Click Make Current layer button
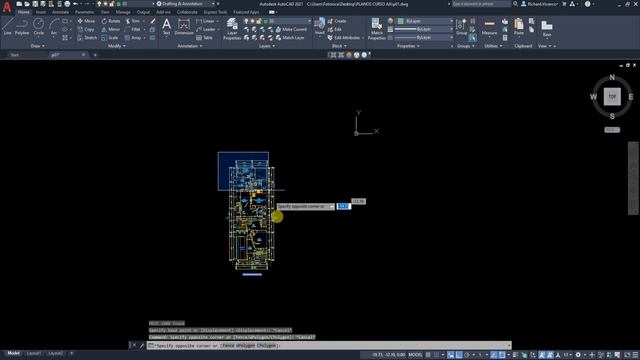The height and width of the screenshot is (360, 640). click(x=291, y=29)
